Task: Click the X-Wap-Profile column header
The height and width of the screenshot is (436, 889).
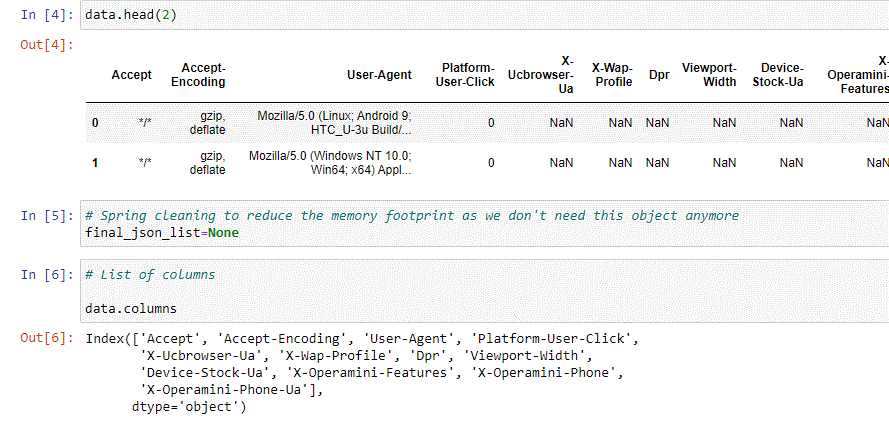Action: (x=612, y=75)
